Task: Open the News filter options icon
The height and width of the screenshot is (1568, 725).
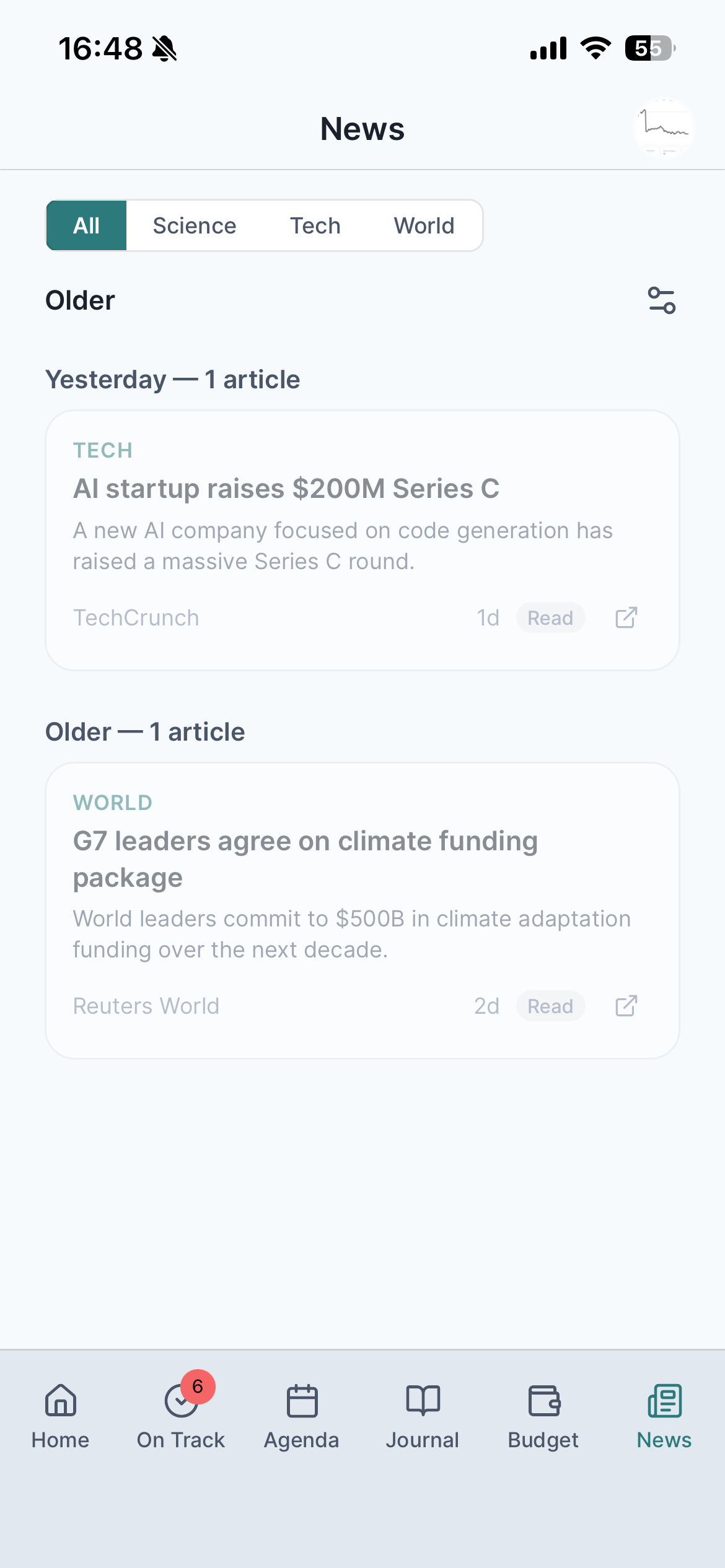Action: (x=661, y=300)
